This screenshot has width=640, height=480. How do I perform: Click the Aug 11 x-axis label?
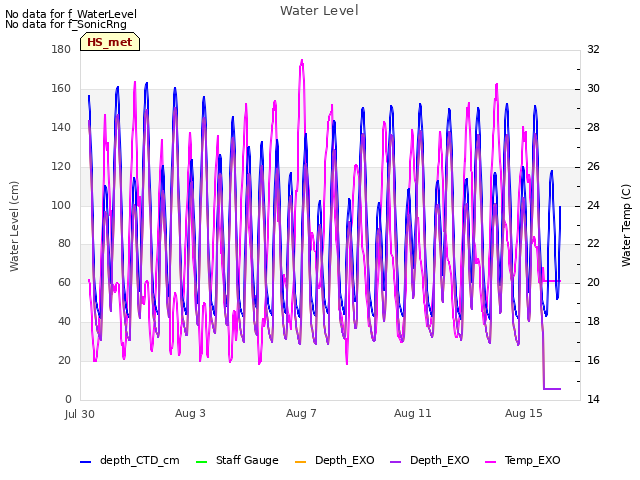tap(413, 413)
